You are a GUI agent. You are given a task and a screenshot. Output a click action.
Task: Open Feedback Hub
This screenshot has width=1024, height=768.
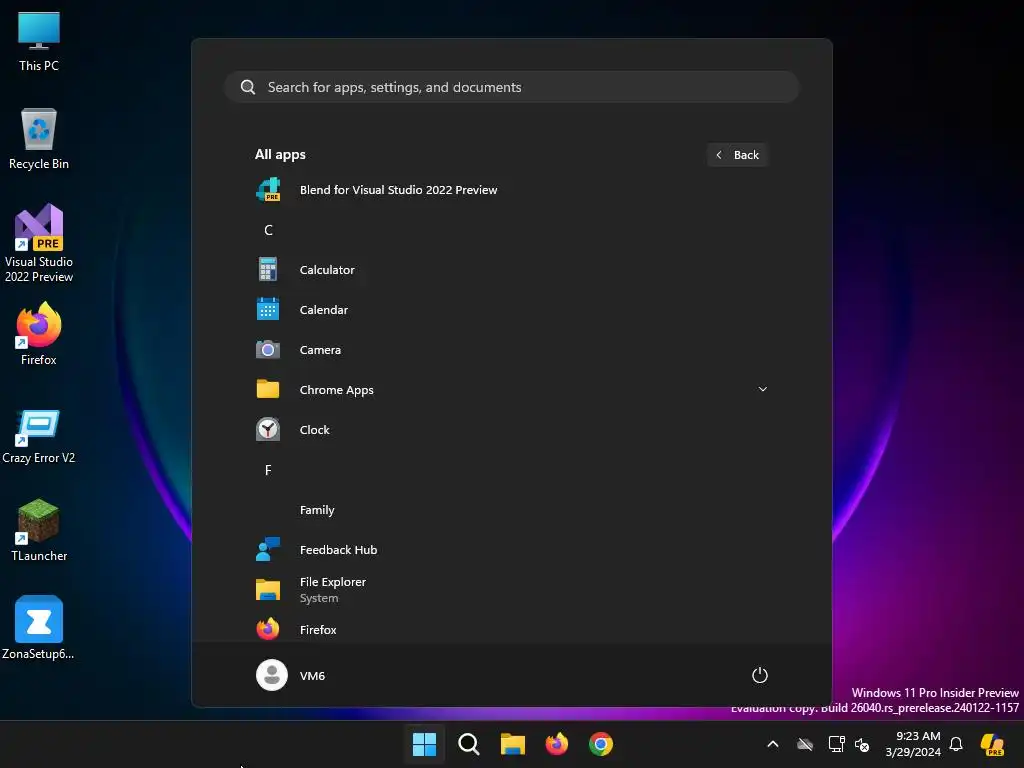tap(511, 550)
